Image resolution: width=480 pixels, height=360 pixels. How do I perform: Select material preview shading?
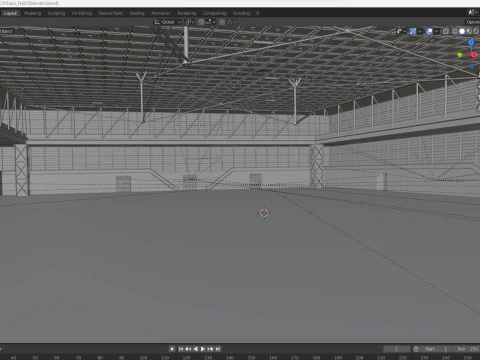[469, 31]
